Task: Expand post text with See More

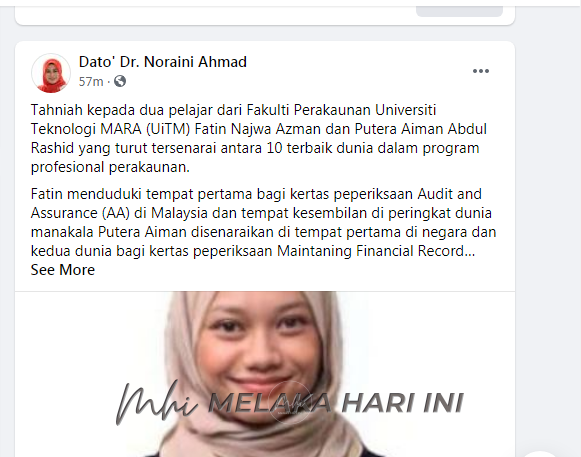Action: click(x=63, y=270)
